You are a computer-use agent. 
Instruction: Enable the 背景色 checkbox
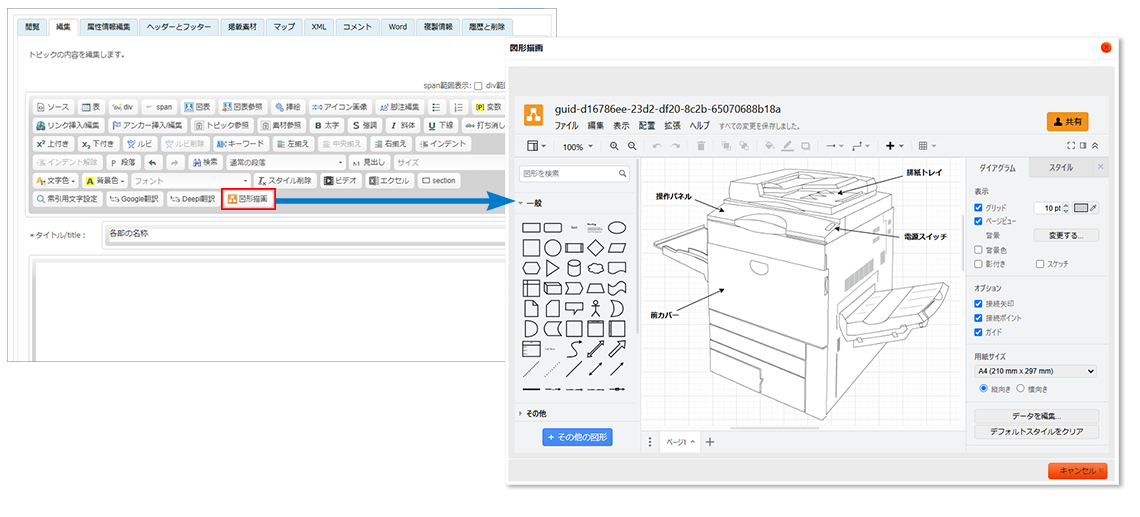click(x=979, y=250)
